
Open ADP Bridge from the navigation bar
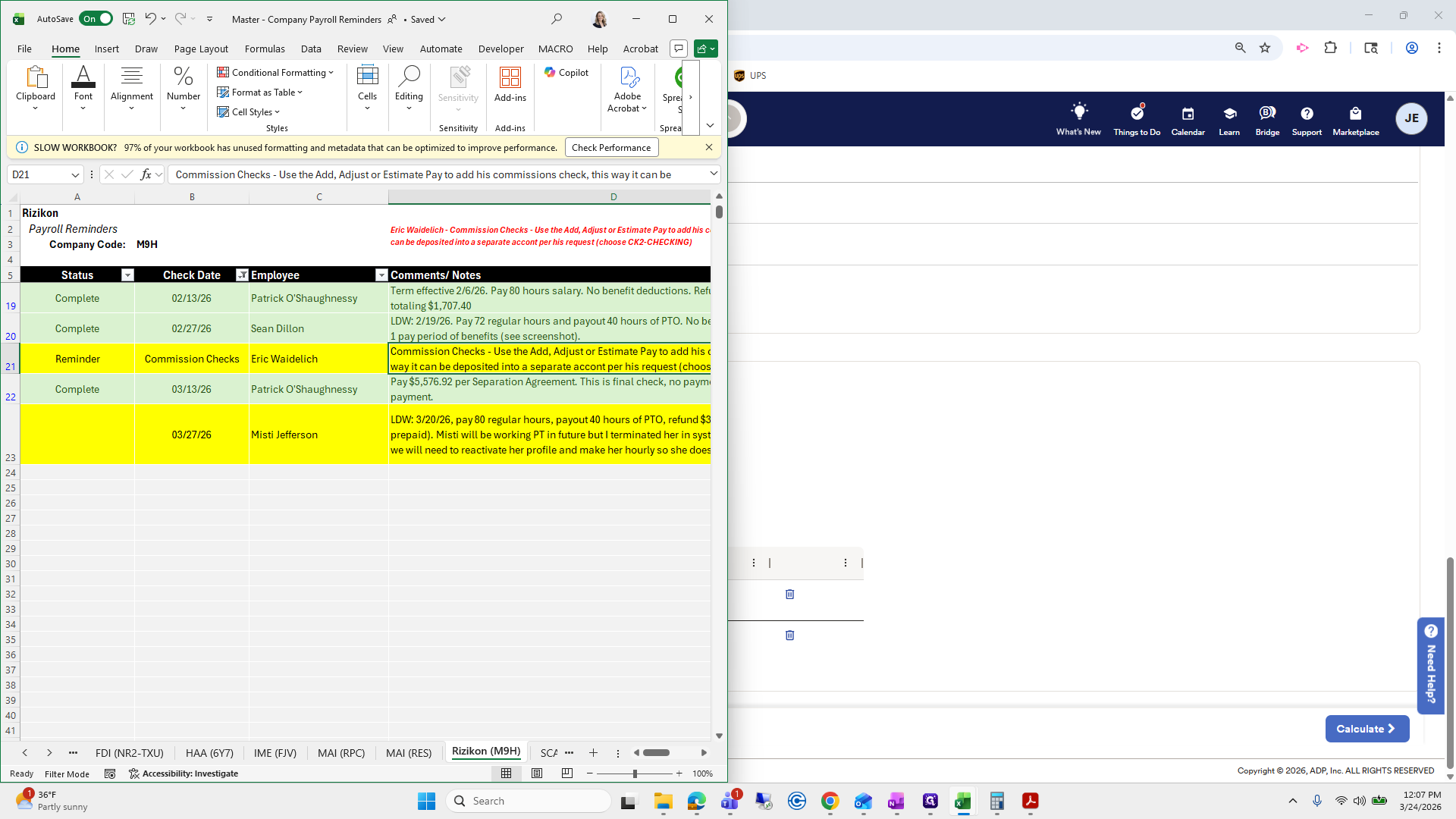click(1266, 119)
